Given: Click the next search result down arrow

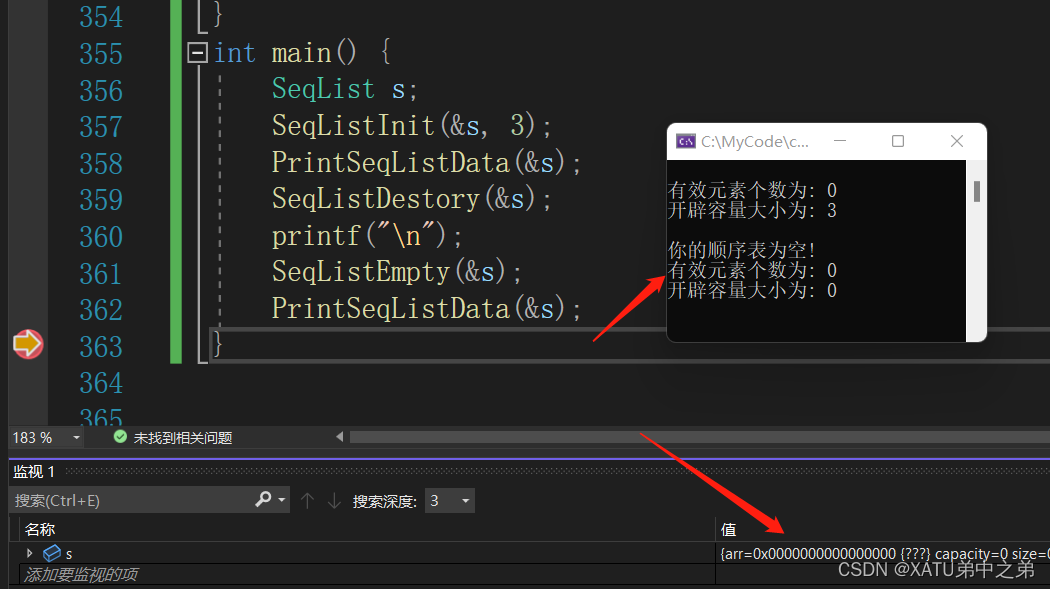Looking at the screenshot, I should (334, 501).
